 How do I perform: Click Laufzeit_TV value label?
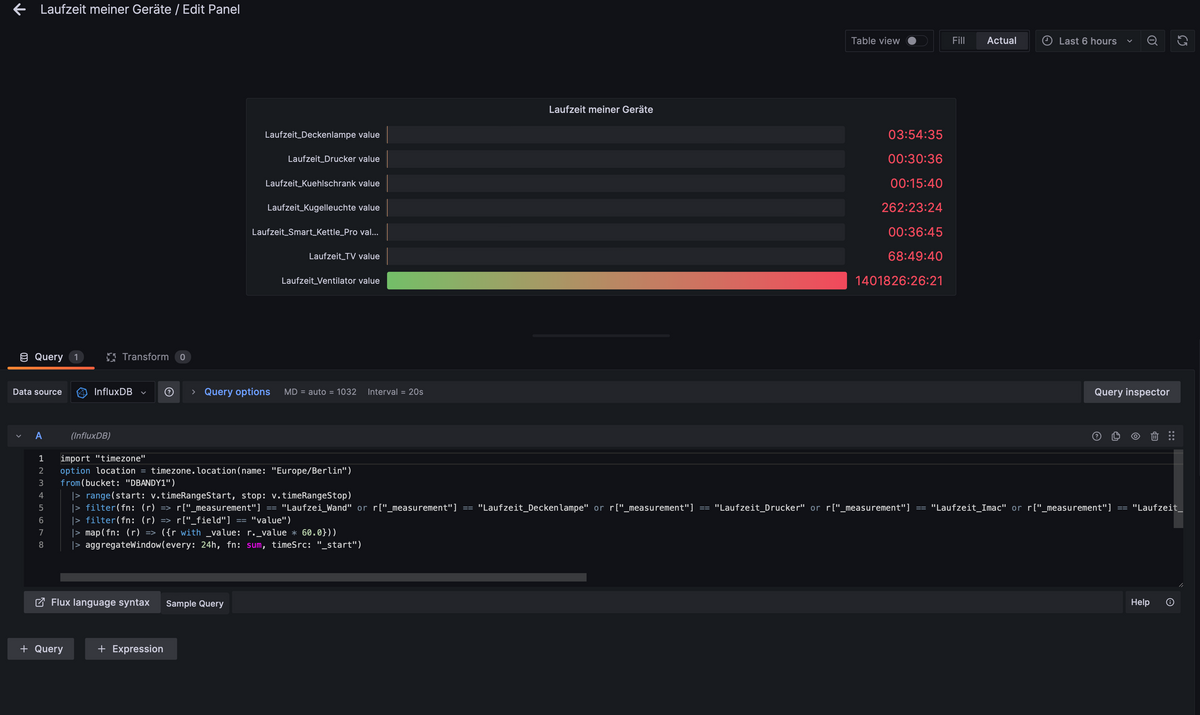344,256
